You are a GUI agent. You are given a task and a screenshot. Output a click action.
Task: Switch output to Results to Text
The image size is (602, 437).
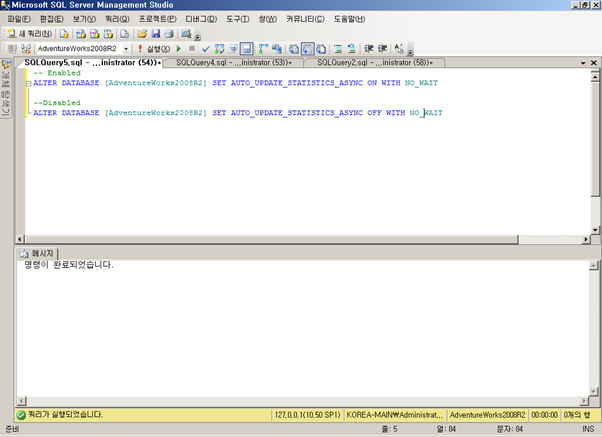click(294, 49)
